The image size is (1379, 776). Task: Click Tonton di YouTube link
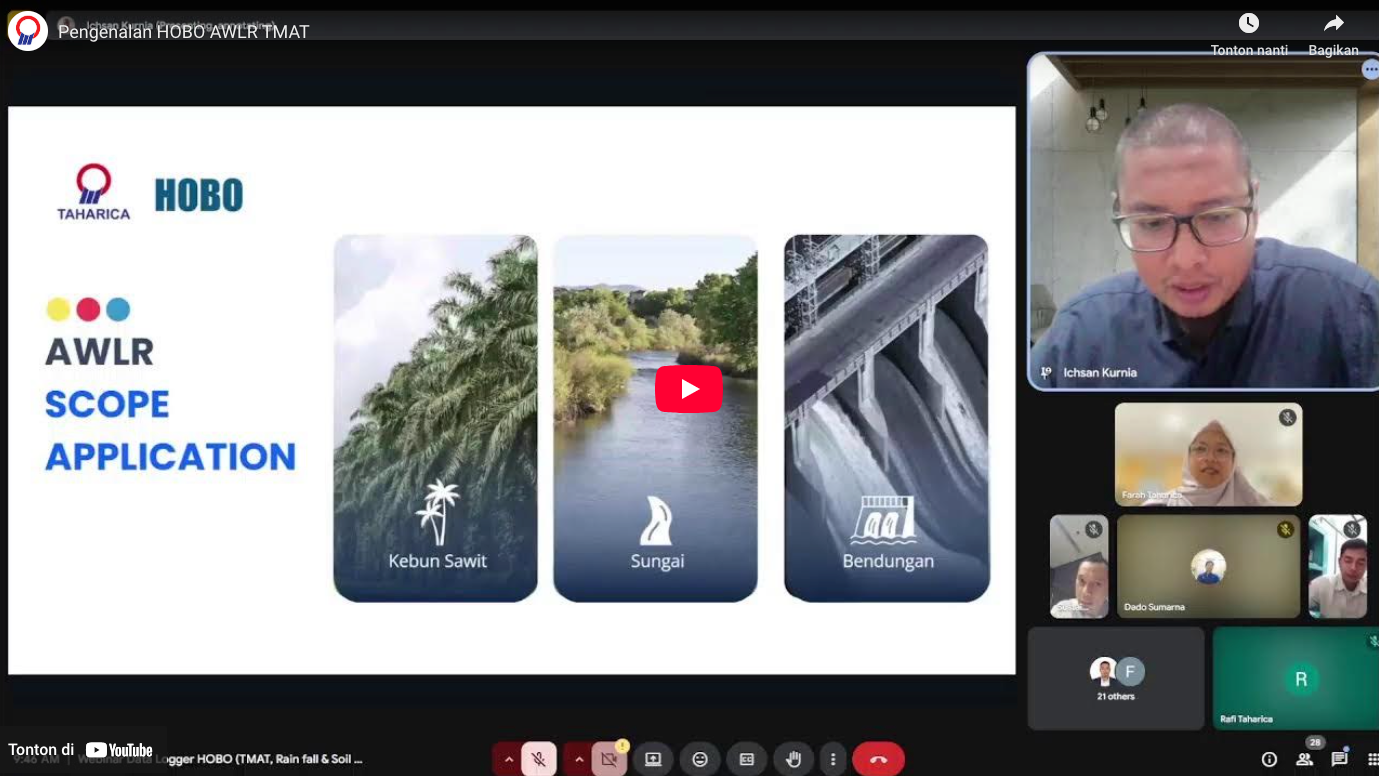(81, 750)
